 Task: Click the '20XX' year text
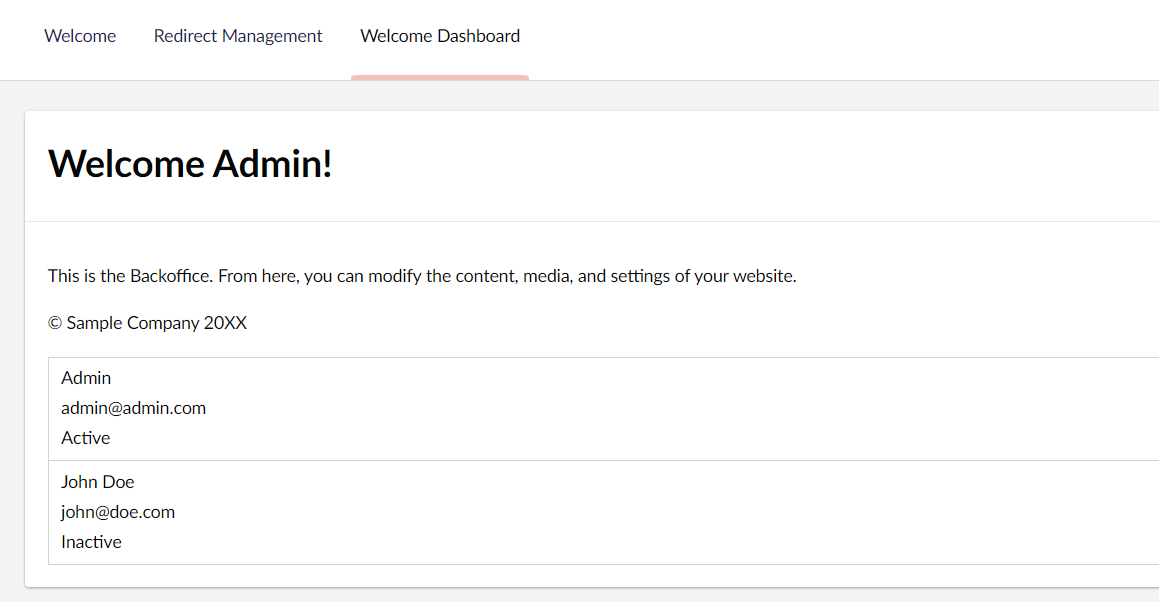click(x=225, y=323)
